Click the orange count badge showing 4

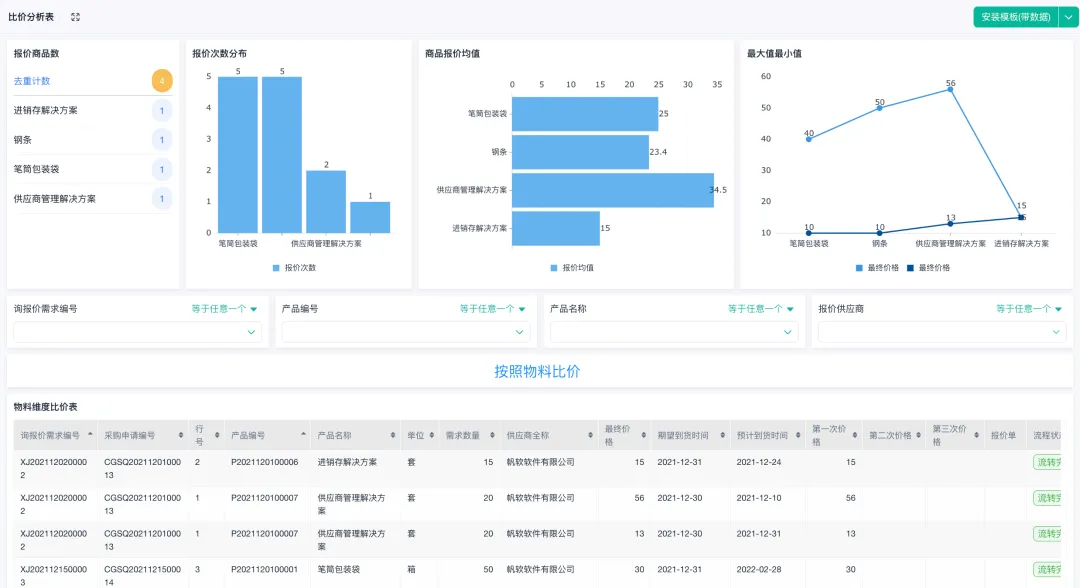pos(162,81)
